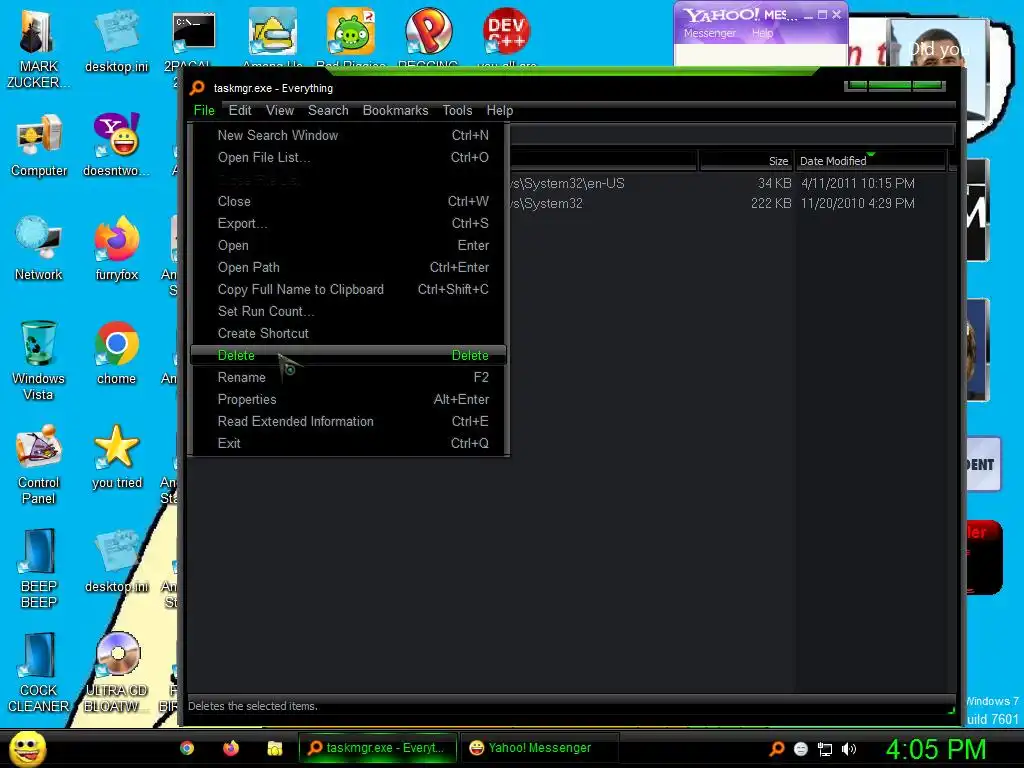Open the Tools menu in Everything

pyautogui.click(x=457, y=110)
